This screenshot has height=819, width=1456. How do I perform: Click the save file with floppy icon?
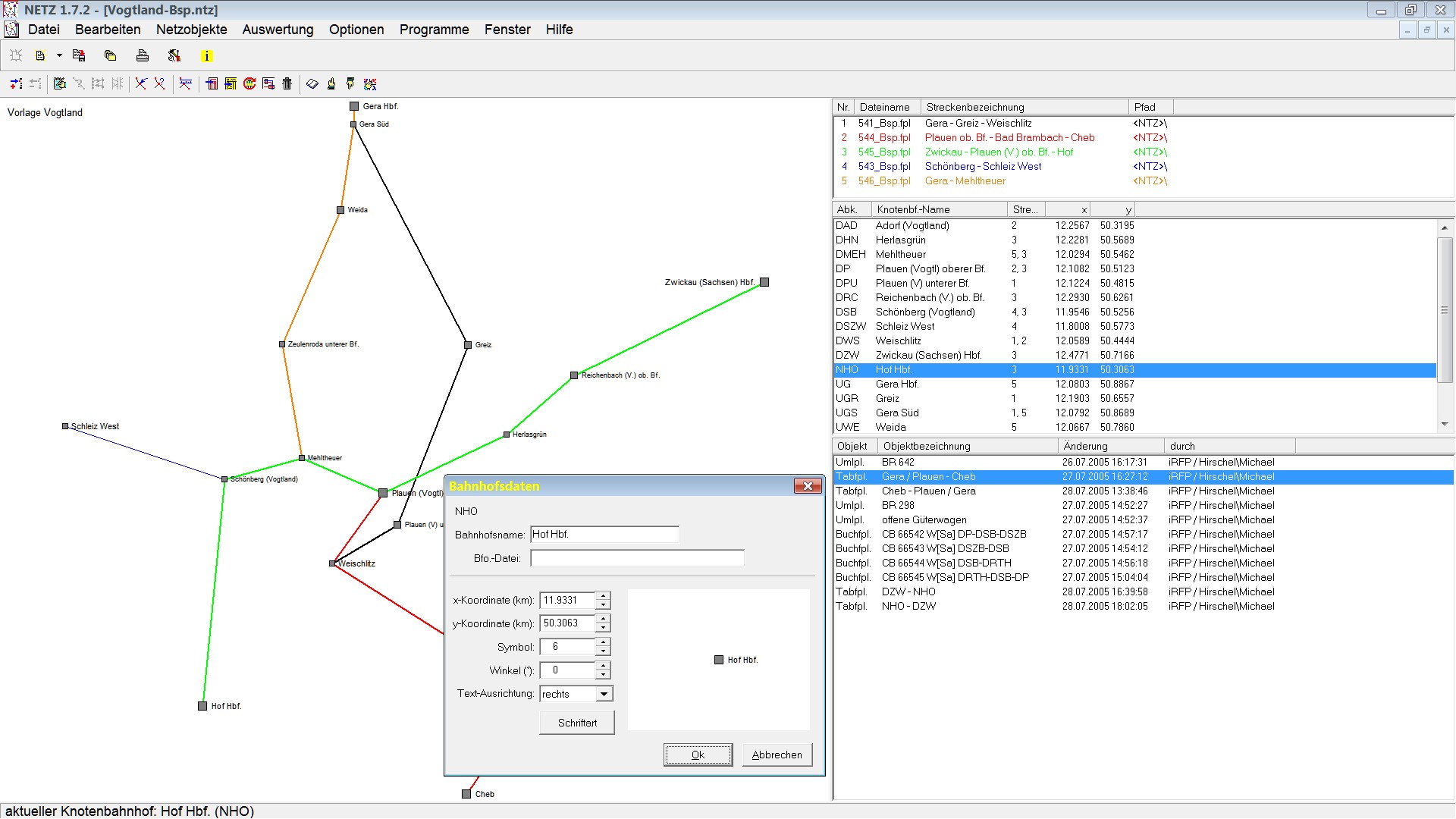(78, 56)
